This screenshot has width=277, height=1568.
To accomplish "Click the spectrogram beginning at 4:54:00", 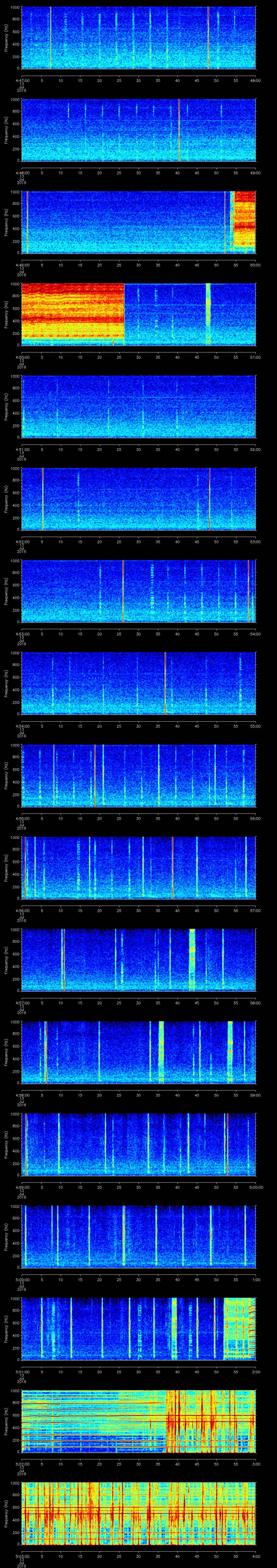I will (139, 683).
